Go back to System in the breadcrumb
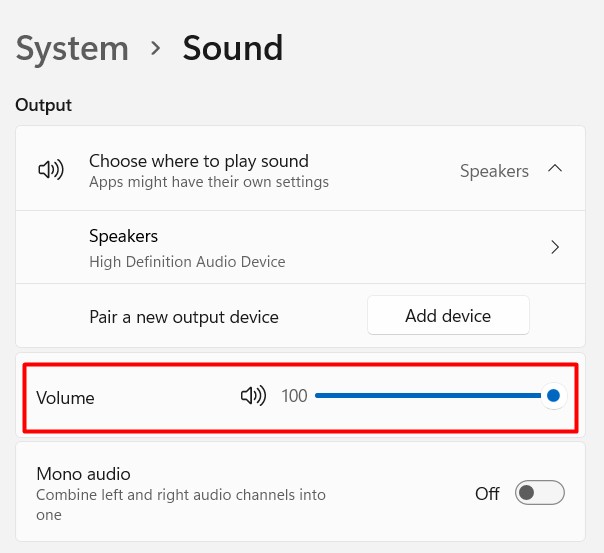 [72, 48]
